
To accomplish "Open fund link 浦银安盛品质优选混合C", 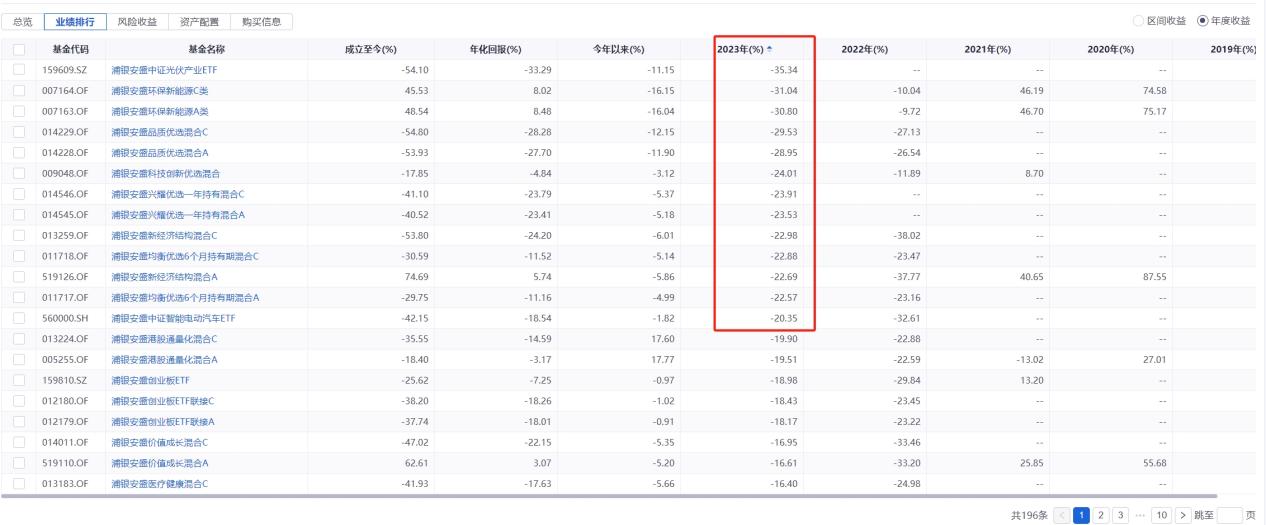I will coord(160,131).
